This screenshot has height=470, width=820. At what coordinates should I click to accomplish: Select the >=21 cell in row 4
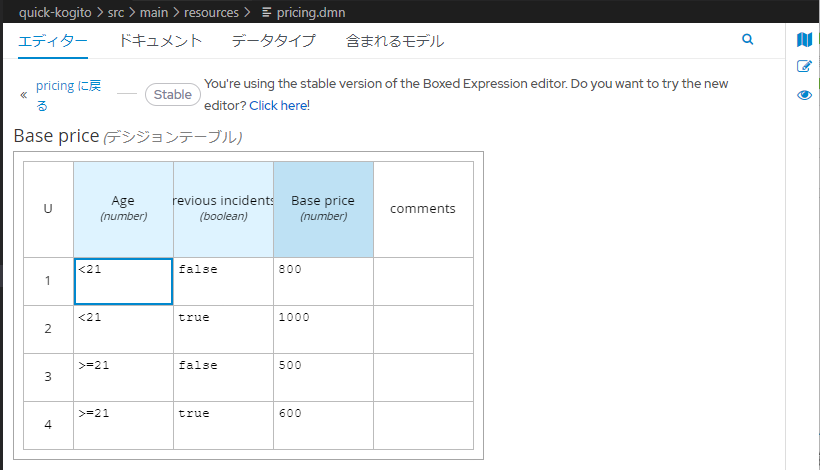click(123, 425)
